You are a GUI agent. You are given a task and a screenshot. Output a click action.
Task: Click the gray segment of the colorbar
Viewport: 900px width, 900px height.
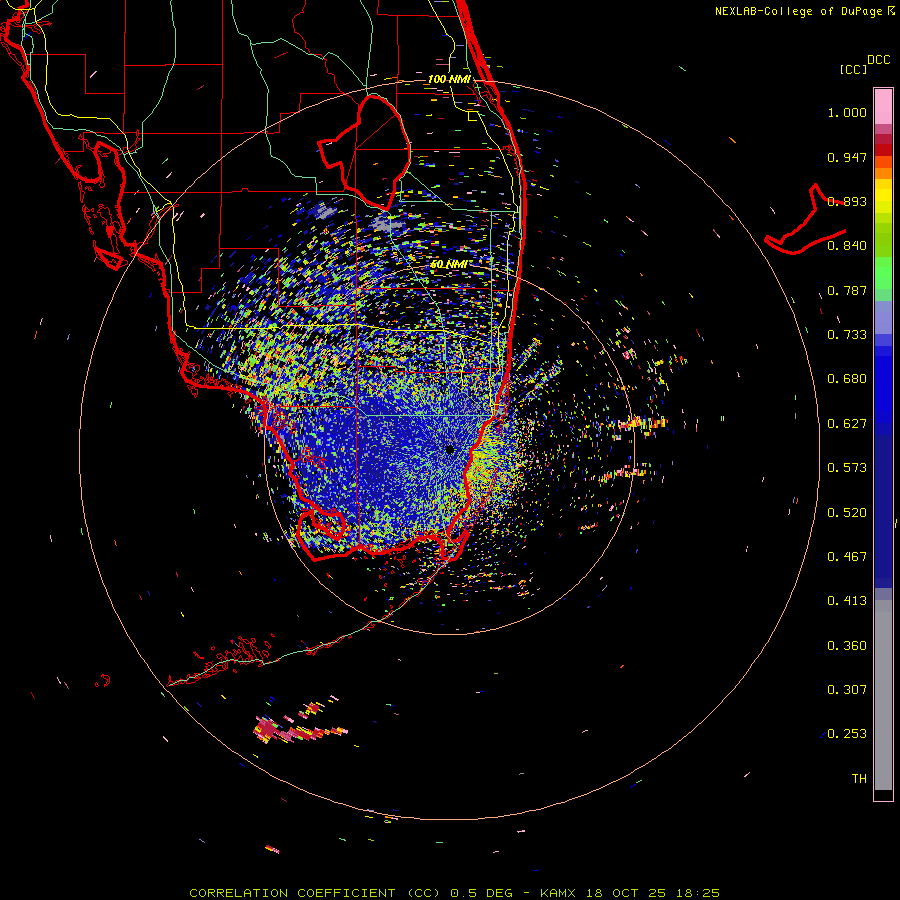click(883, 695)
